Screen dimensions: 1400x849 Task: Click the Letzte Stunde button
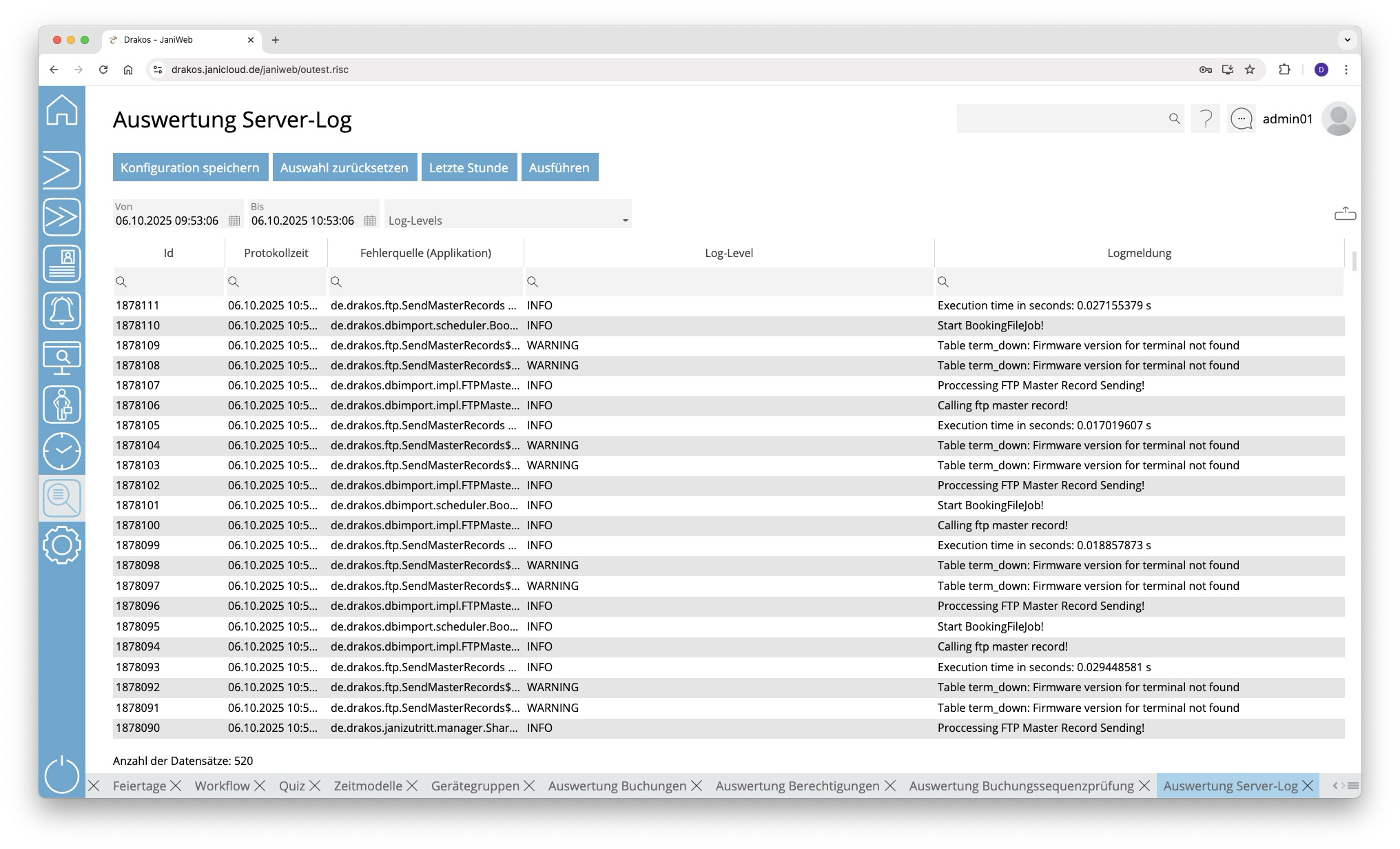[469, 167]
